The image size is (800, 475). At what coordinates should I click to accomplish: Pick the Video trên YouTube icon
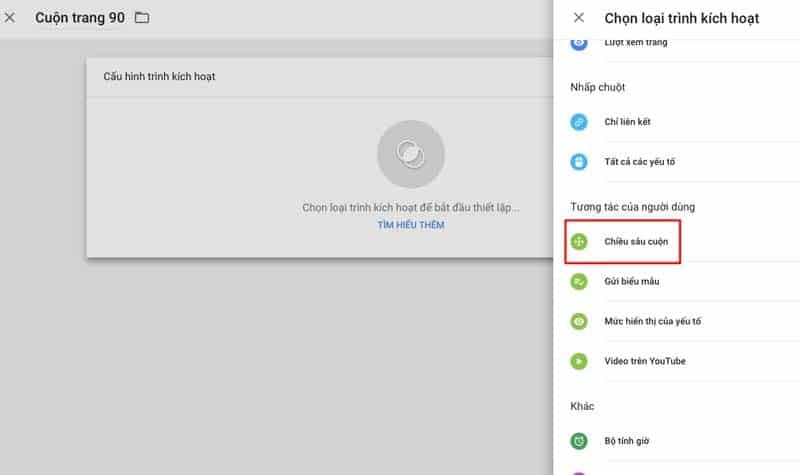click(x=579, y=361)
